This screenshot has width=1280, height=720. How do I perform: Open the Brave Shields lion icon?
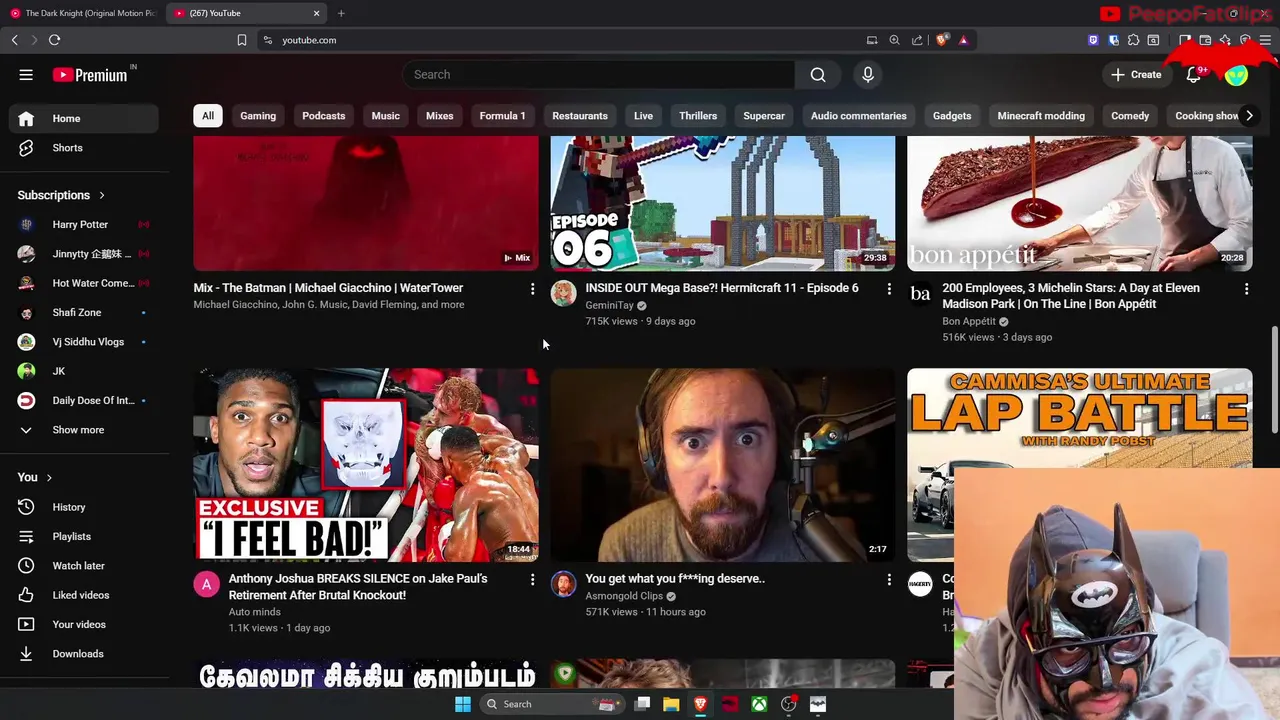(x=942, y=40)
